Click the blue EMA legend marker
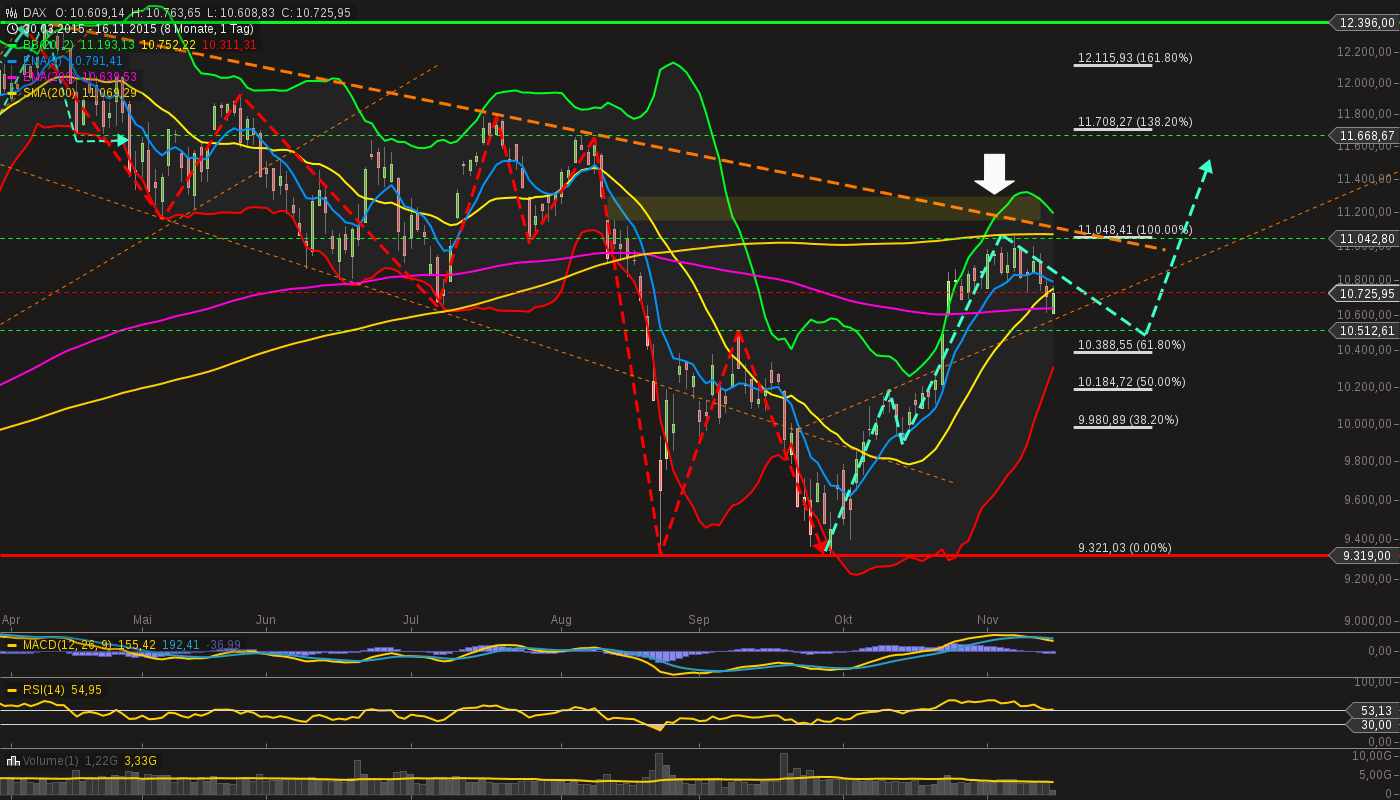Image resolution: width=1400 pixels, height=800 pixels. tap(12, 61)
